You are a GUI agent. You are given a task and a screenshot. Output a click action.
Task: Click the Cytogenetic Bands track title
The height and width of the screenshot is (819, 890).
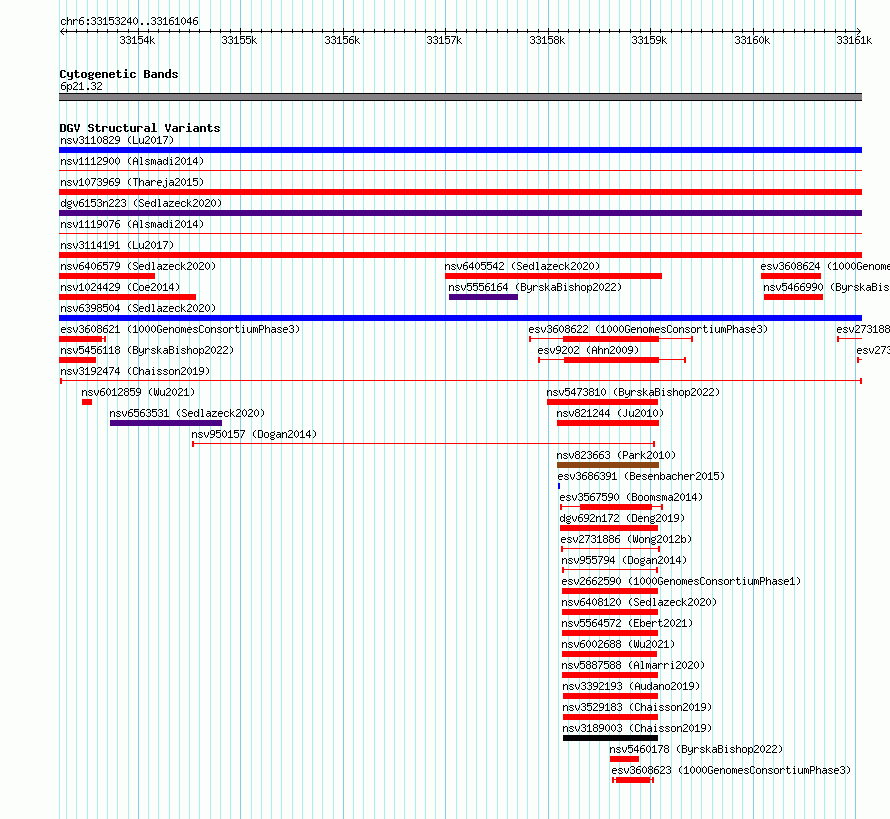119,74
